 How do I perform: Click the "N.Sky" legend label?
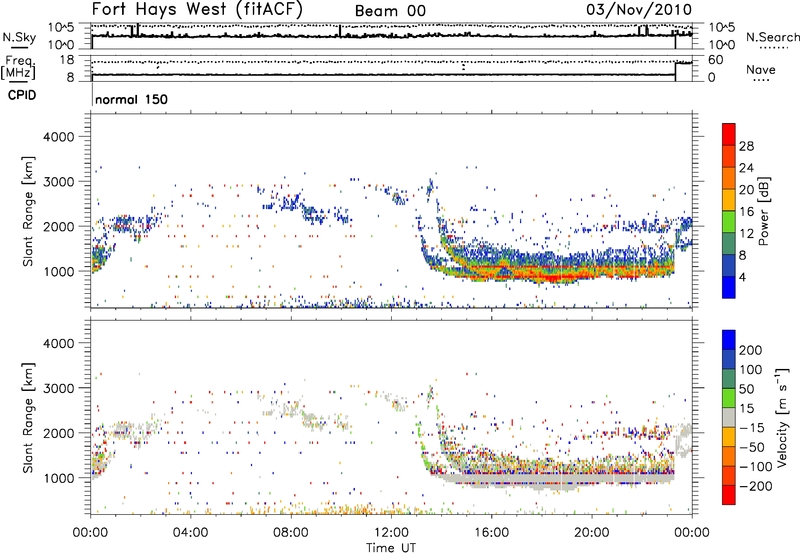click(x=19, y=37)
